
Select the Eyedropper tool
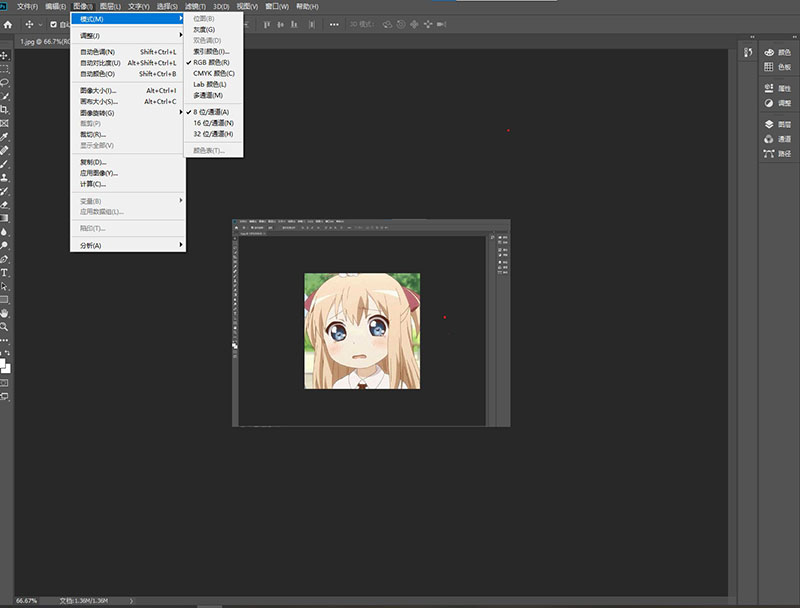tap(5, 137)
